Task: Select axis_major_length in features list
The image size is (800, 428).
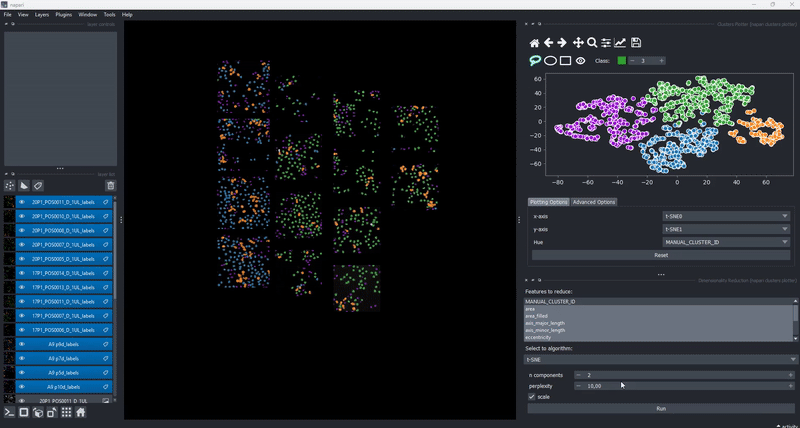Action: pyautogui.click(x=659, y=323)
